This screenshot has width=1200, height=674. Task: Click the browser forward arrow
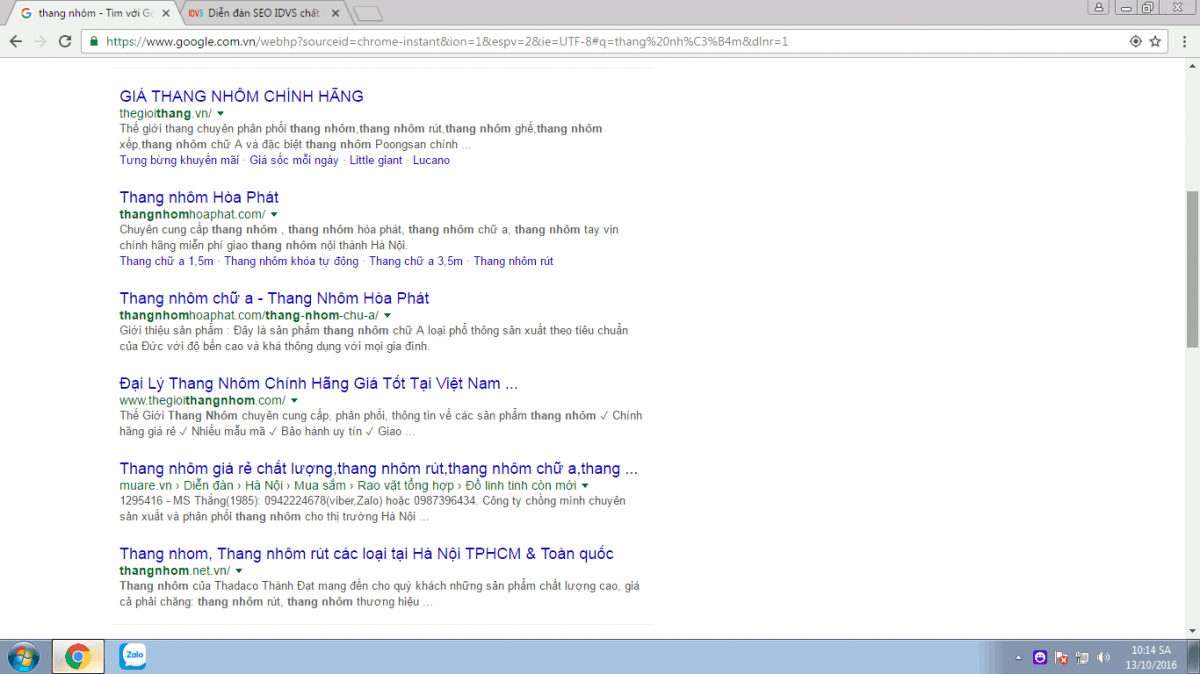point(40,41)
